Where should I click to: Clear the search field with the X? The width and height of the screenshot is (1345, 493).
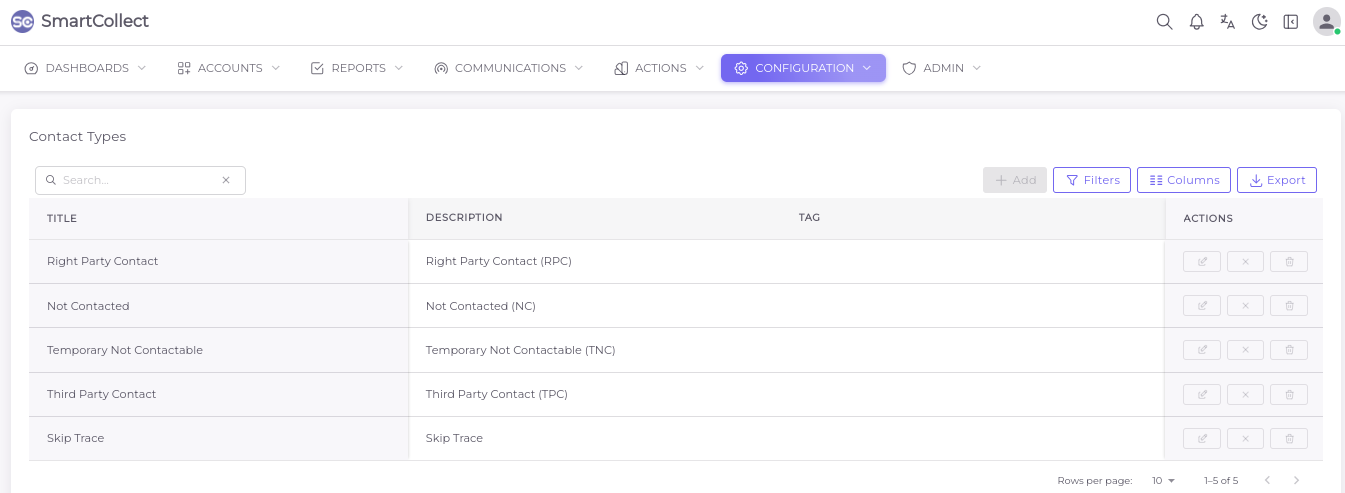(x=226, y=180)
